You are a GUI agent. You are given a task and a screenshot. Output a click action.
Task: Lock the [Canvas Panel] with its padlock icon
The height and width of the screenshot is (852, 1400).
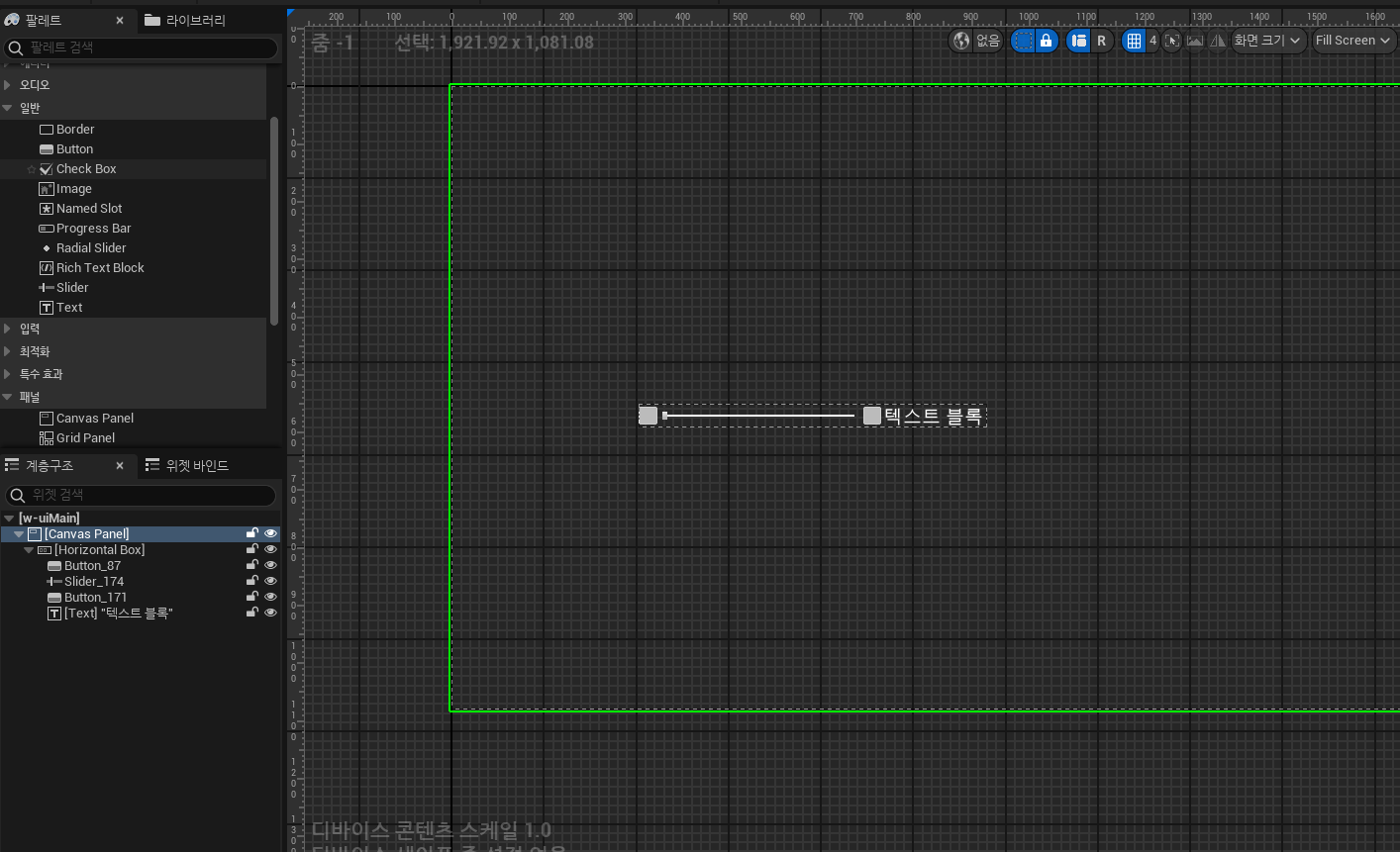(x=252, y=533)
